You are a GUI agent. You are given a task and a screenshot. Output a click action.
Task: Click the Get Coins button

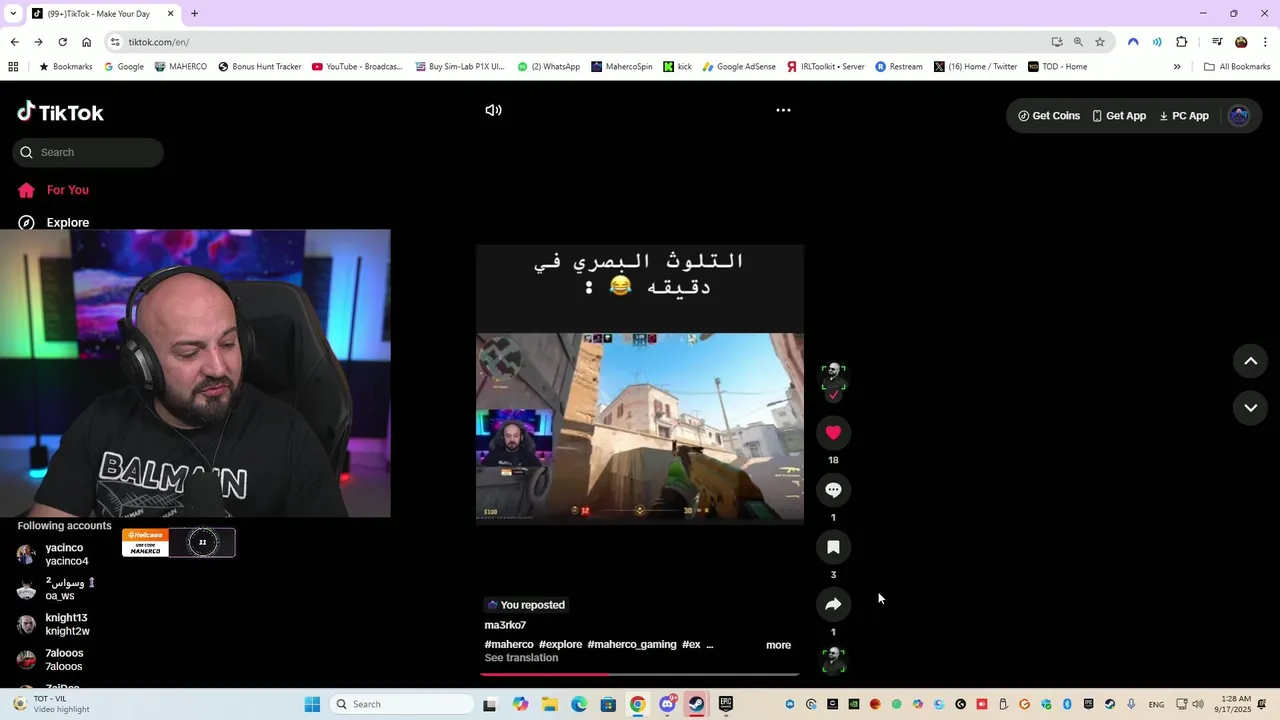(x=1049, y=116)
